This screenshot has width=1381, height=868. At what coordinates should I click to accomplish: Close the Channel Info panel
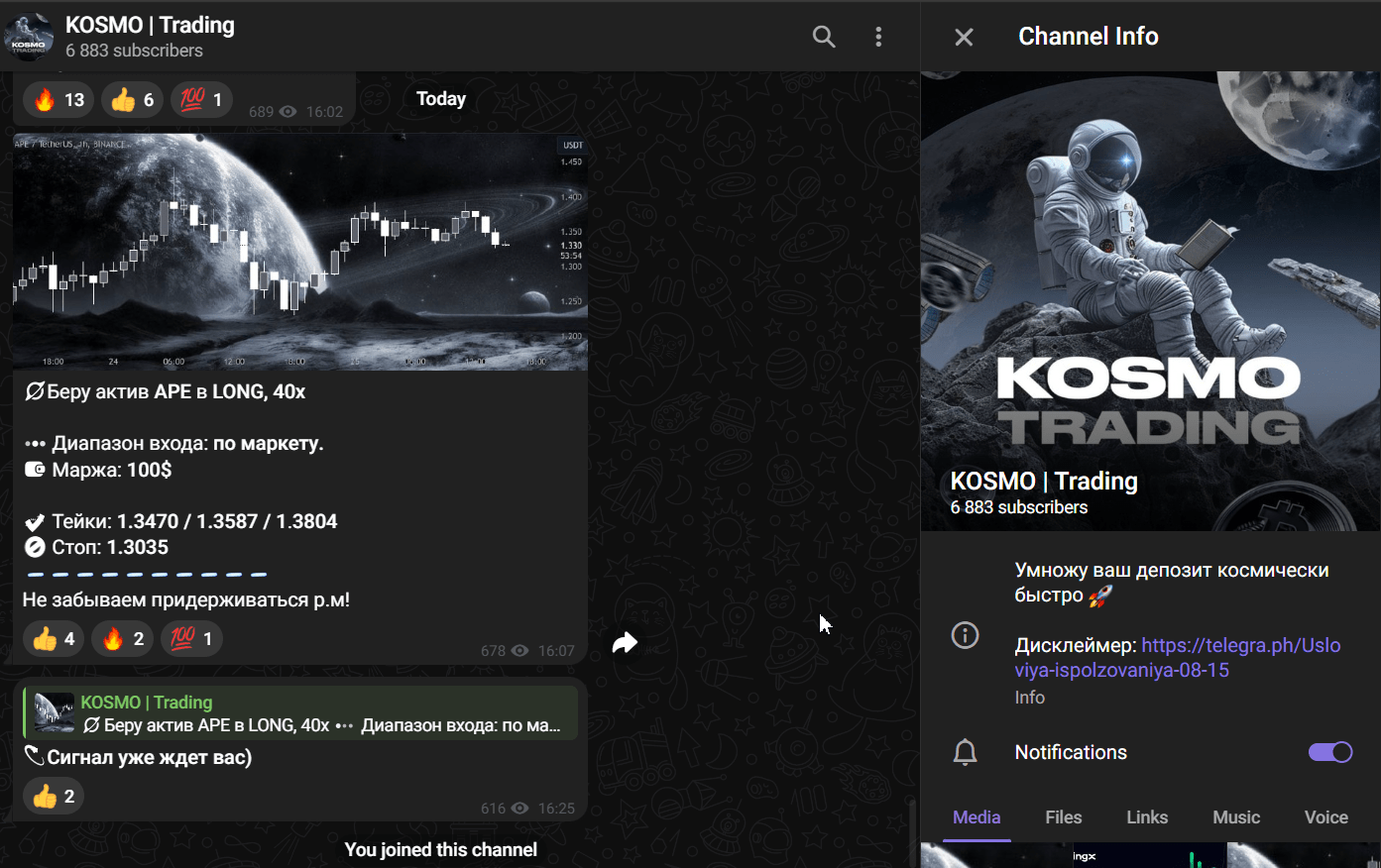tap(964, 38)
